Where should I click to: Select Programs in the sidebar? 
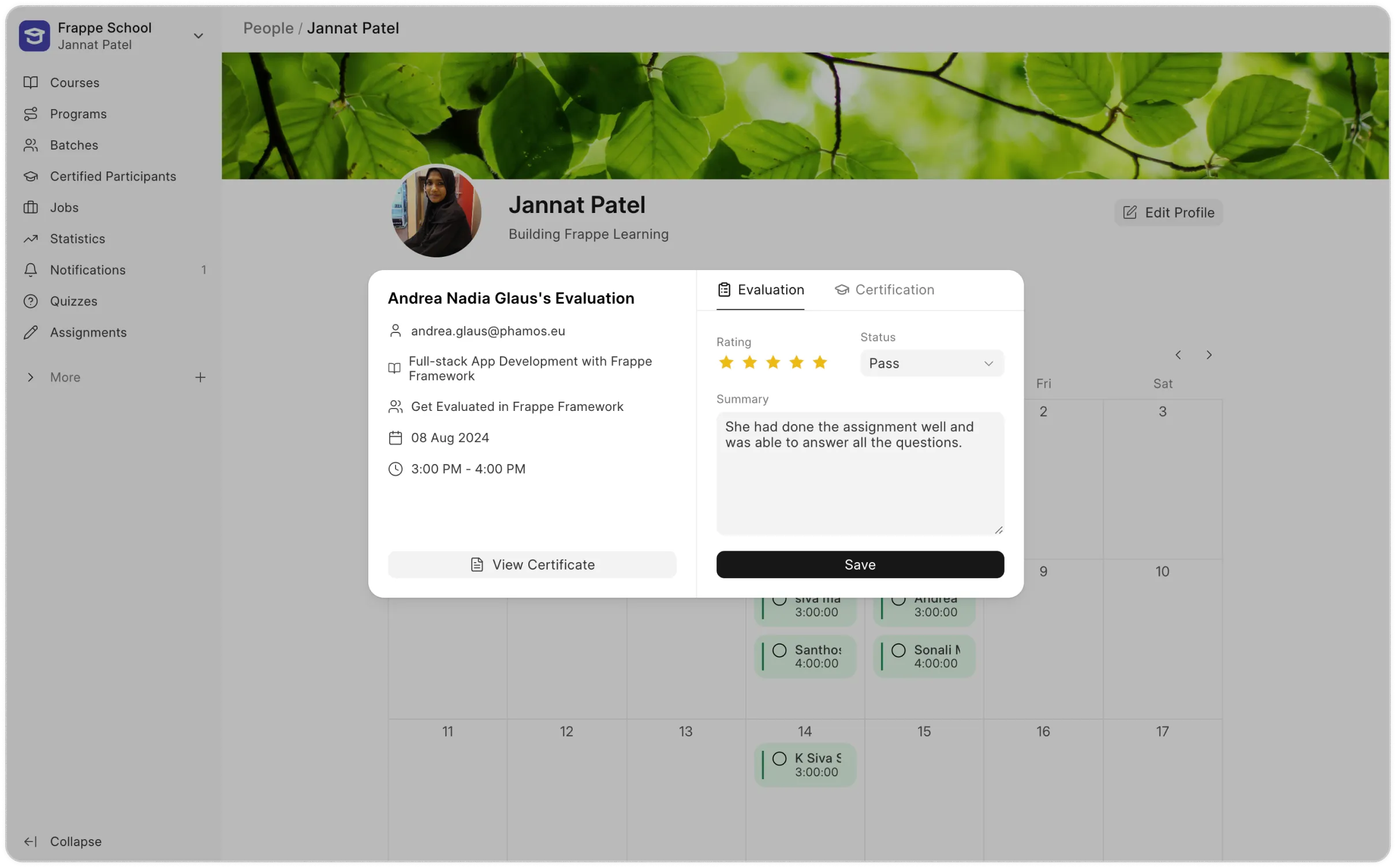click(x=78, y=114)
